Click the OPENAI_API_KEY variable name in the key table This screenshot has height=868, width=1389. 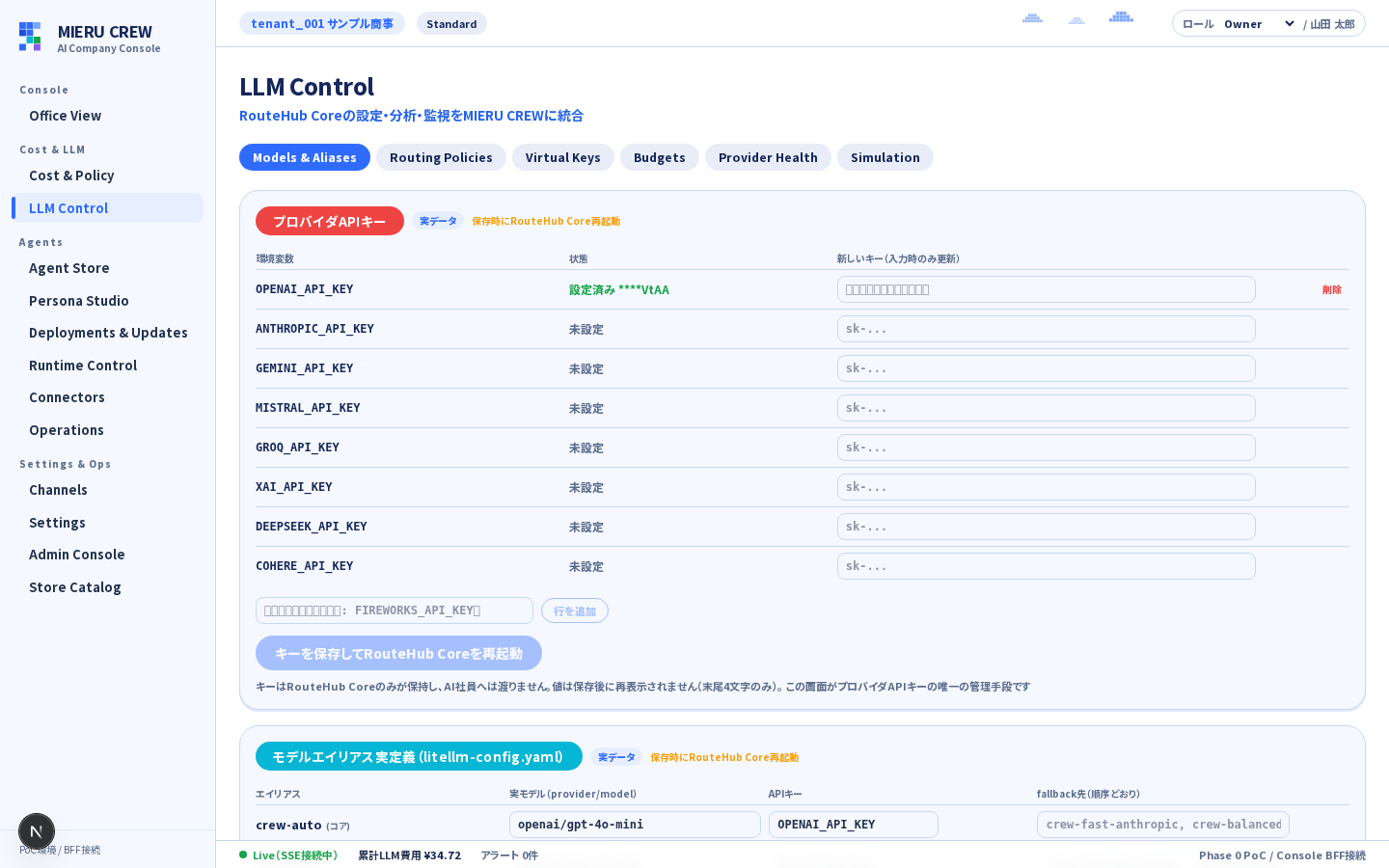tap(305, 289)
